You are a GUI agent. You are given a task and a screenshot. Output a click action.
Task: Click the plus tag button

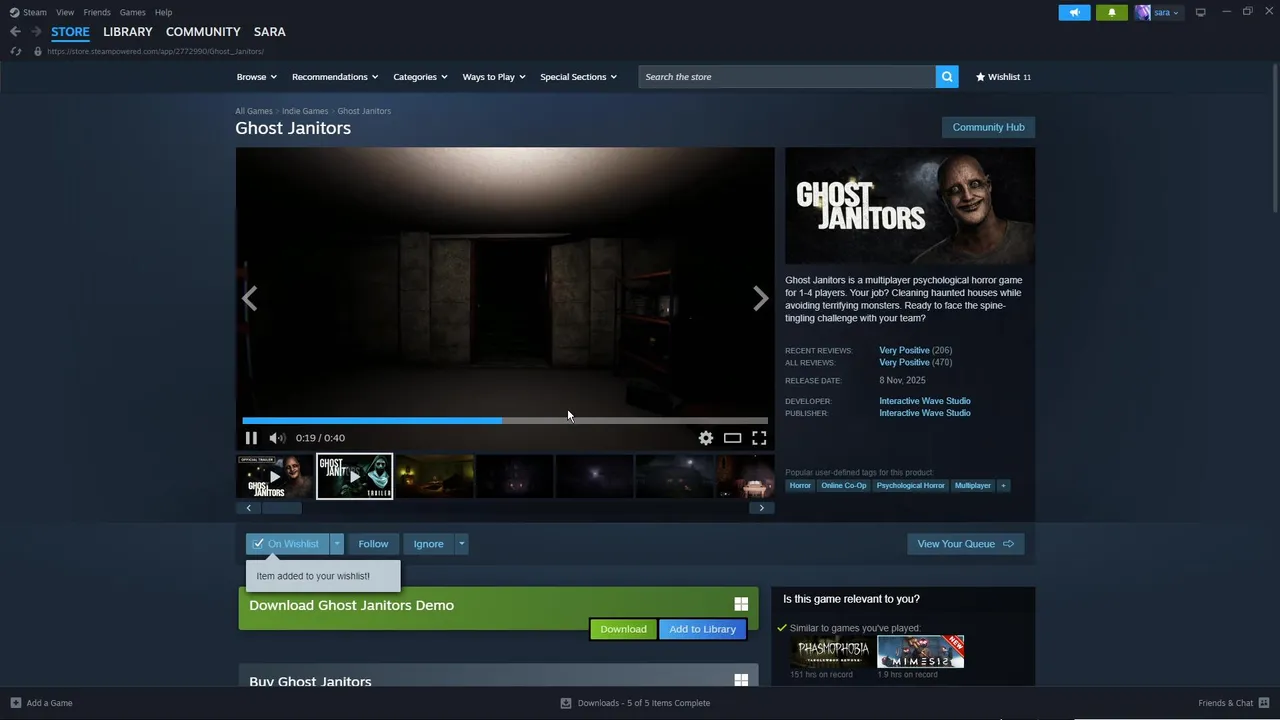click(x=1003, y=485)
